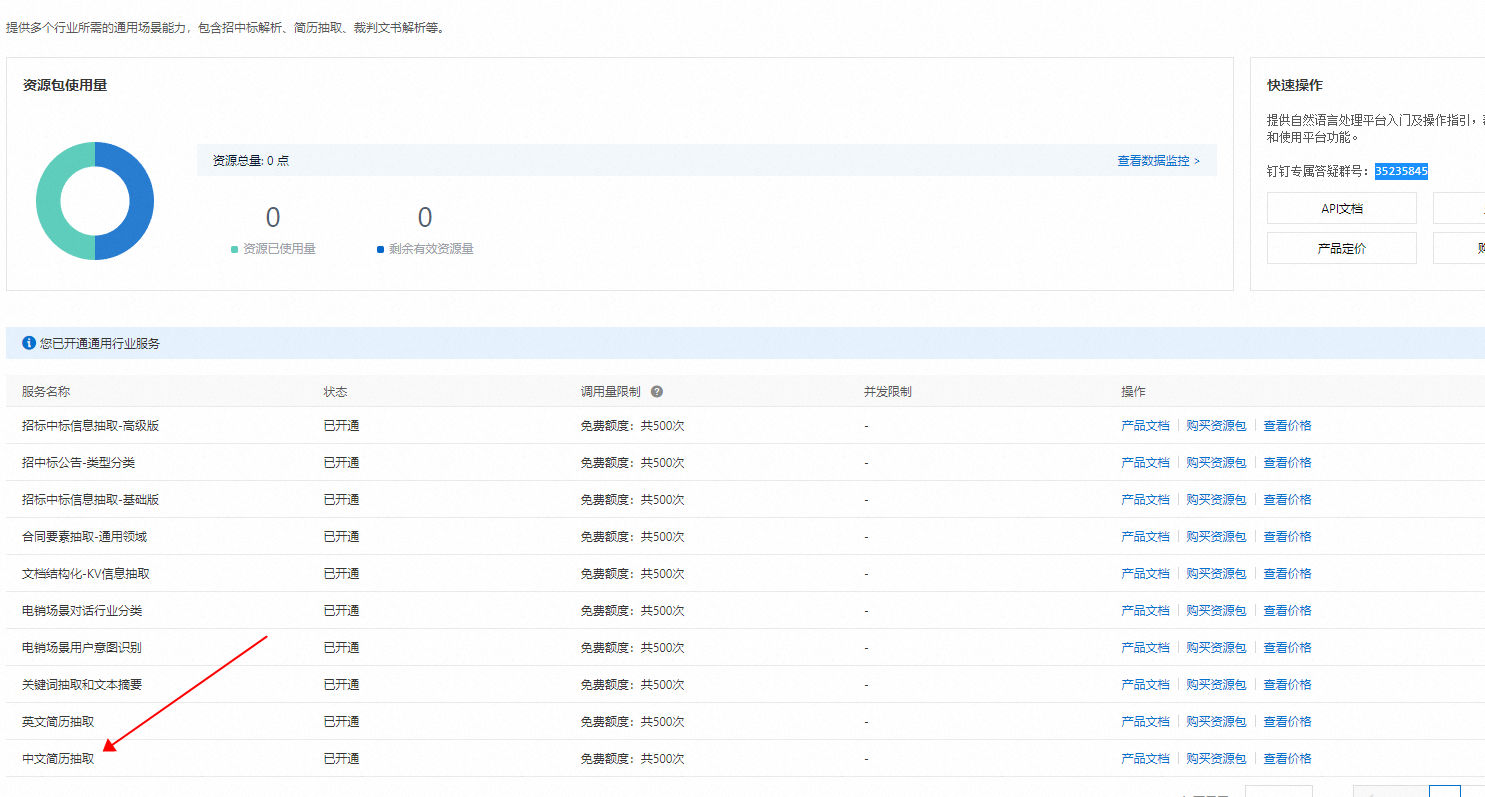Click the 合同要素抽取-通用领域 service name
The height and width of the screenshot is (797, 1485).
(x=84, y=536)
